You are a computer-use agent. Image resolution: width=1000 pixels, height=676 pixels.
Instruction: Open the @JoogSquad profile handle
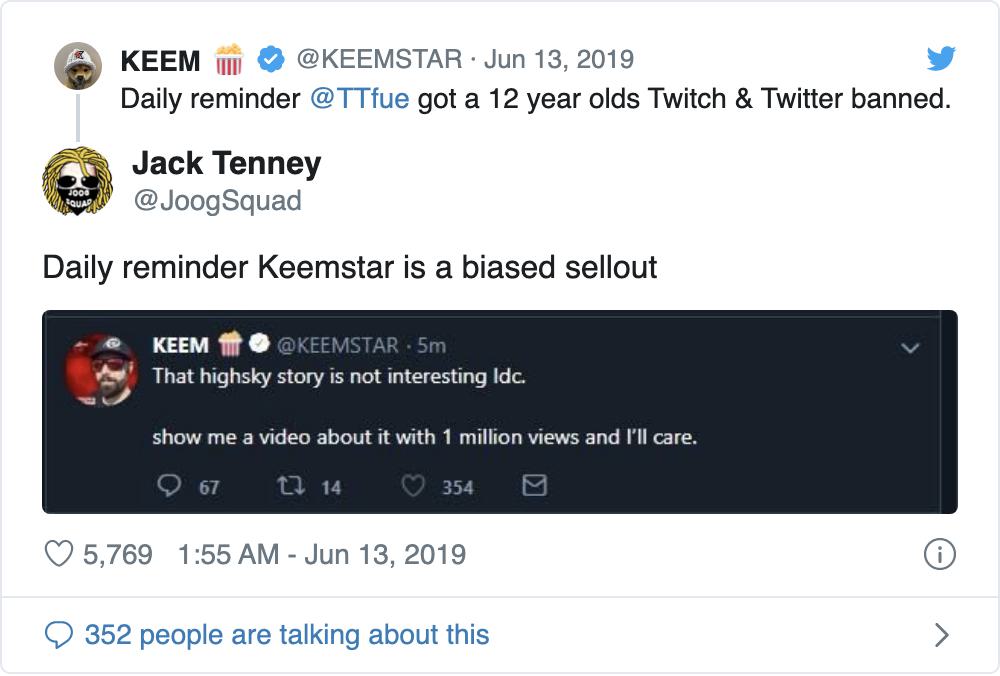216,201
